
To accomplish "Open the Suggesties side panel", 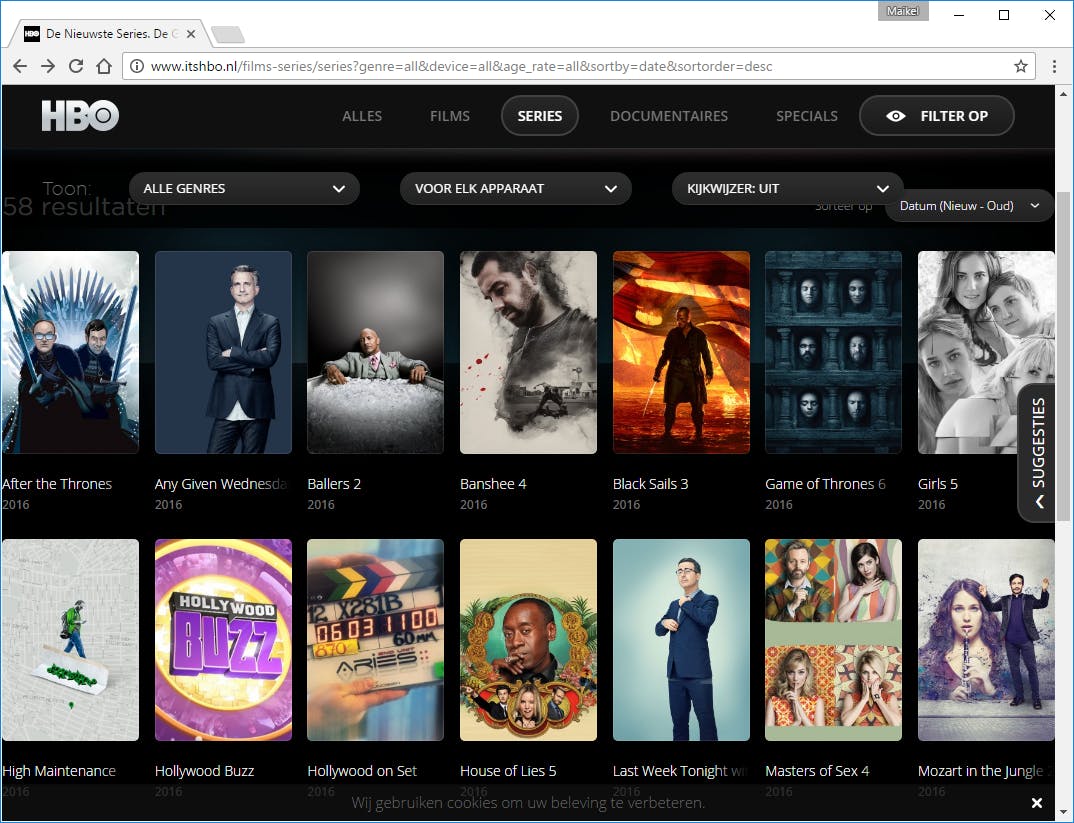I will [1038, 452].
